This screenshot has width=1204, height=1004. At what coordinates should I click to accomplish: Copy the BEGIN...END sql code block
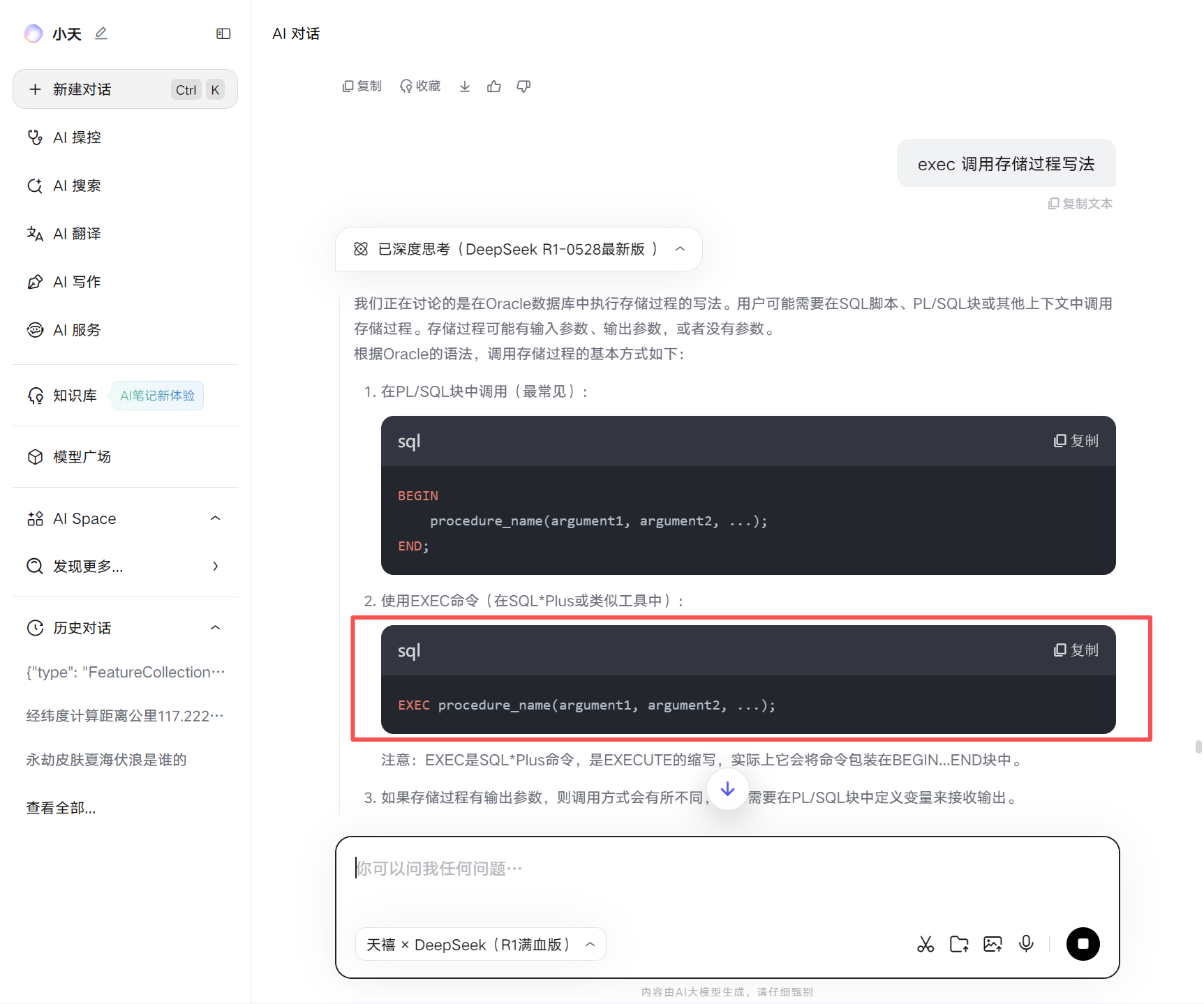1076,441
